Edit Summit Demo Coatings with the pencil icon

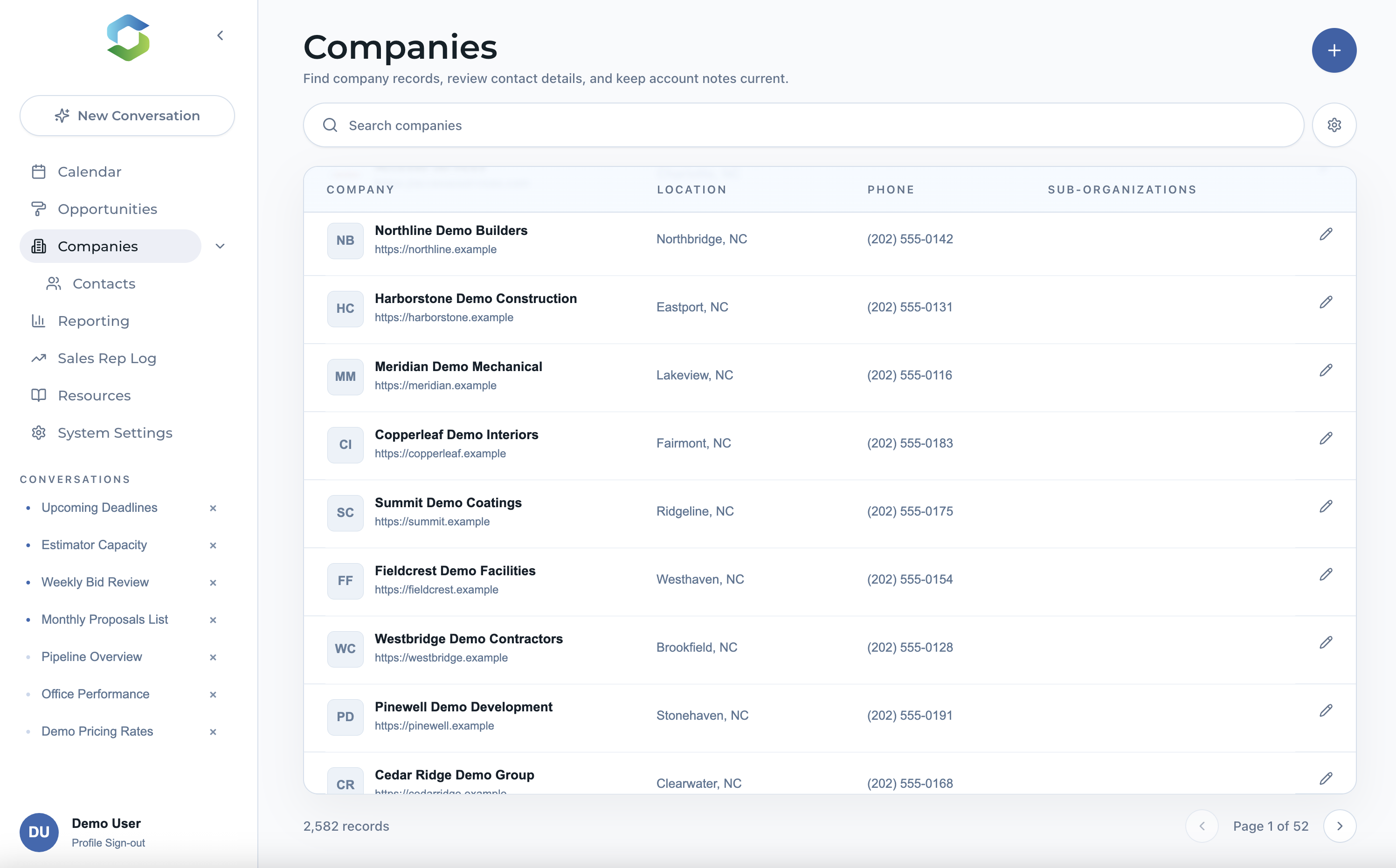click(1326, 506)
